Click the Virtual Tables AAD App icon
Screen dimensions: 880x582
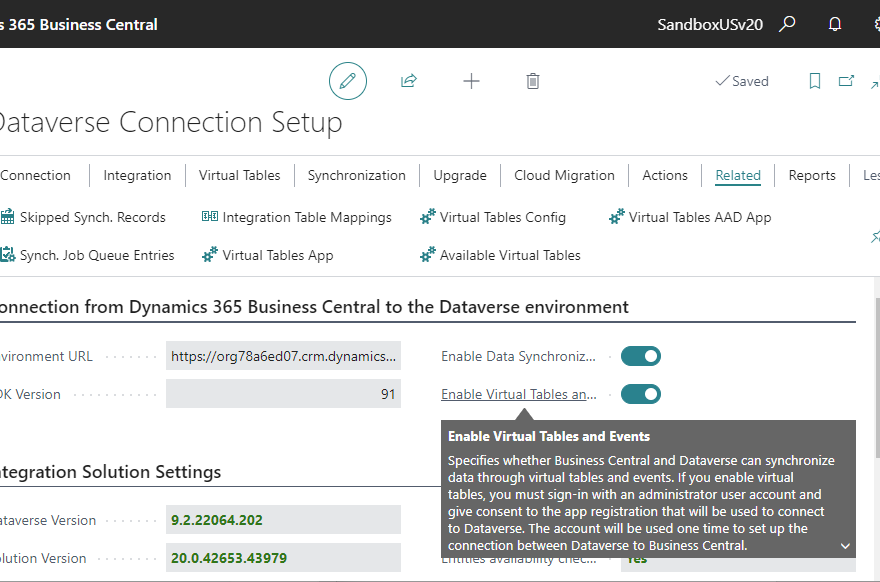(x=617, y=217)
